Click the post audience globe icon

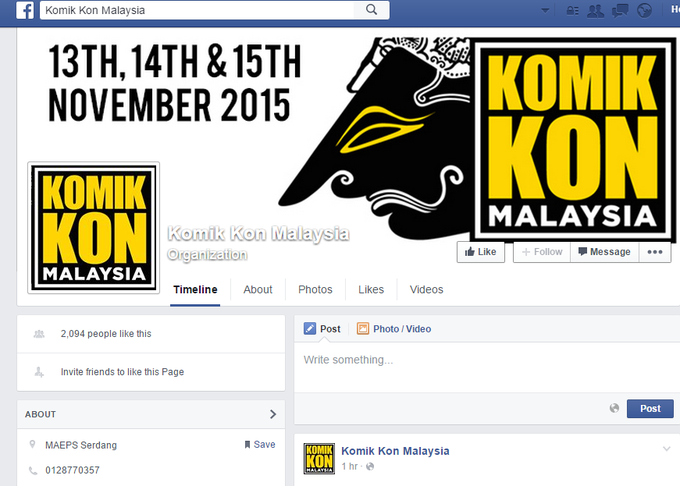[614, 408]
